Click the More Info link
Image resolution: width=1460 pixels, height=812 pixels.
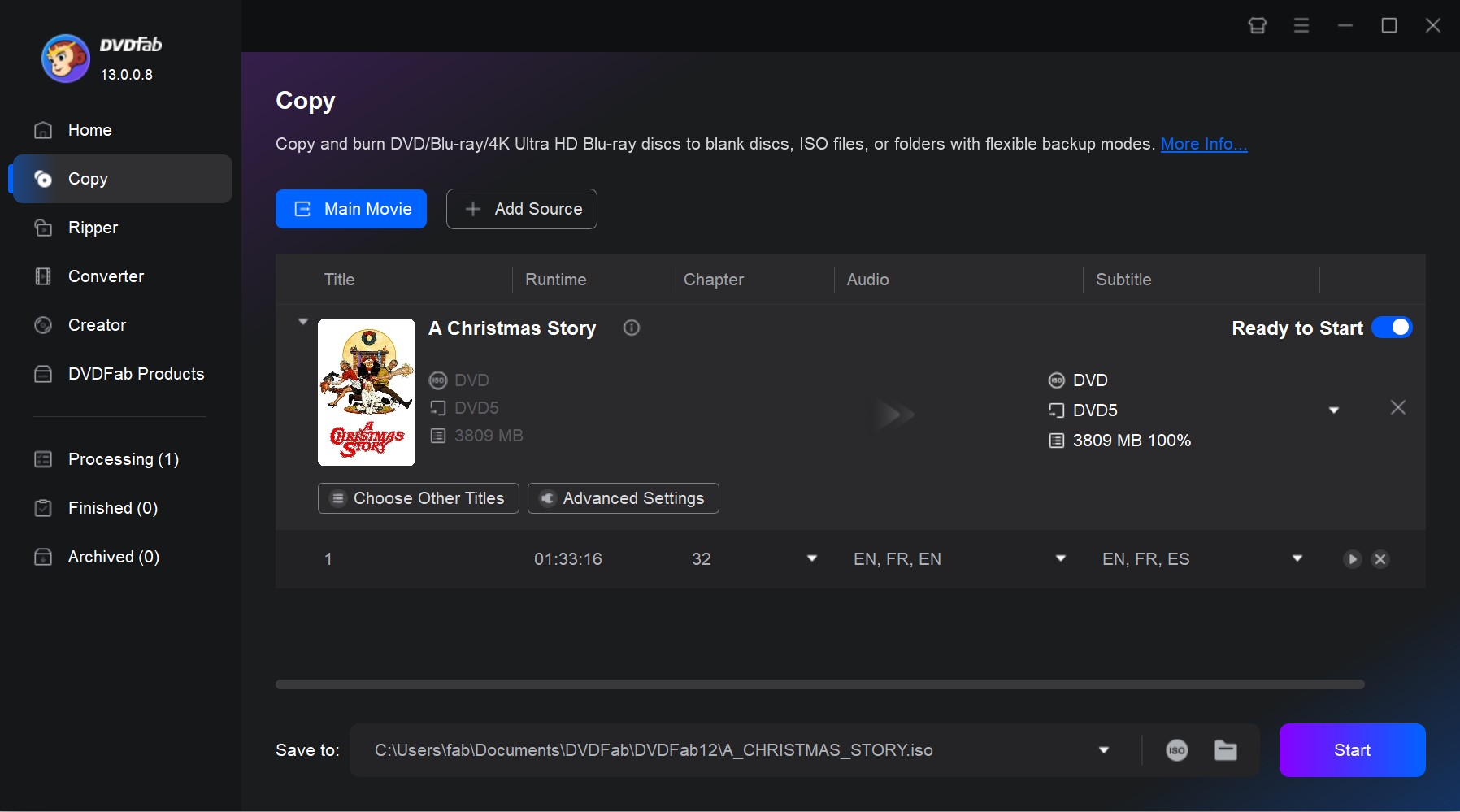tap(1204, 144)
